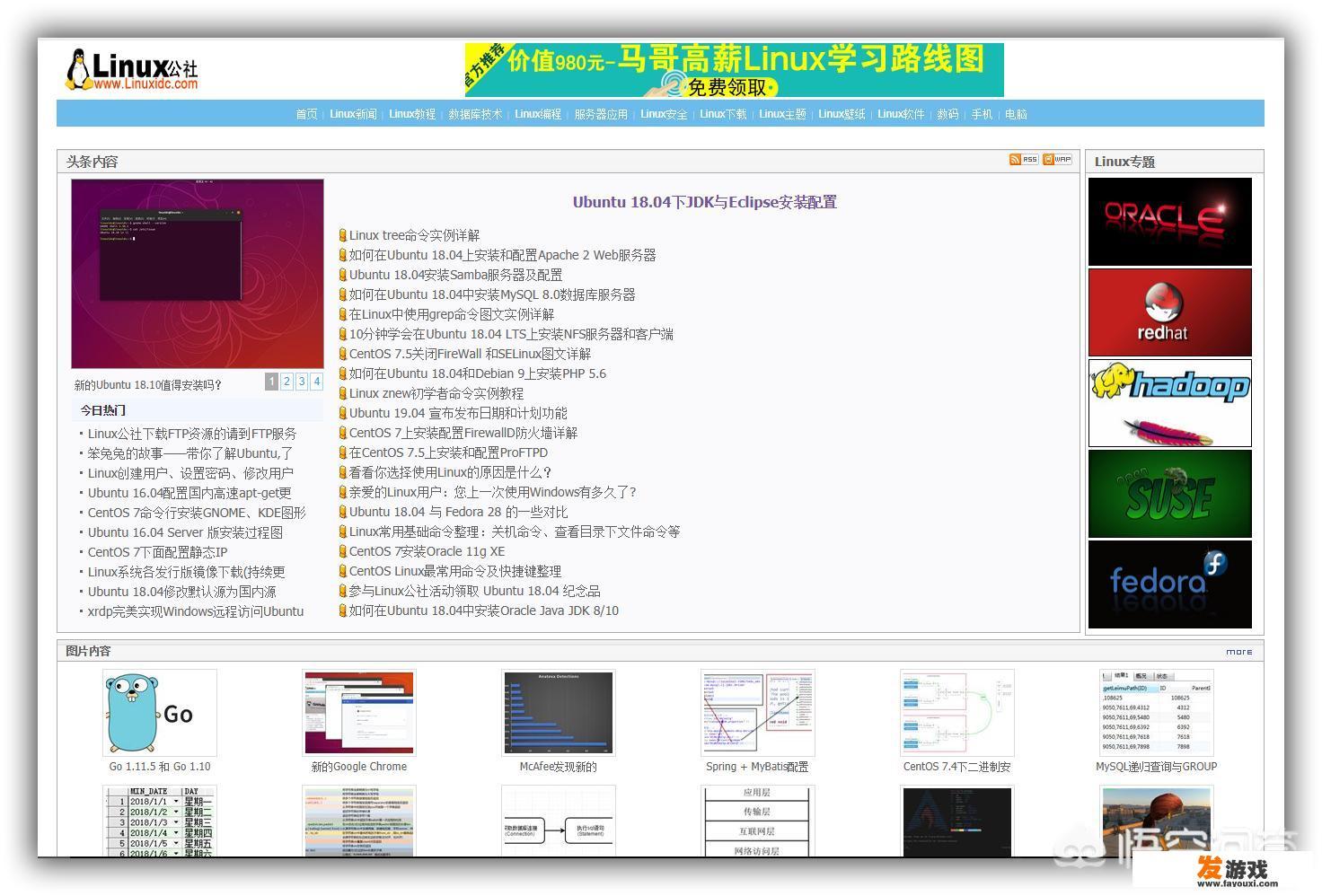This screenshot has height=896, width=1322.
Task: Open hot item xrdp完美实现Windows远程访问Ubuntu
Action: [x=196, y=611]
